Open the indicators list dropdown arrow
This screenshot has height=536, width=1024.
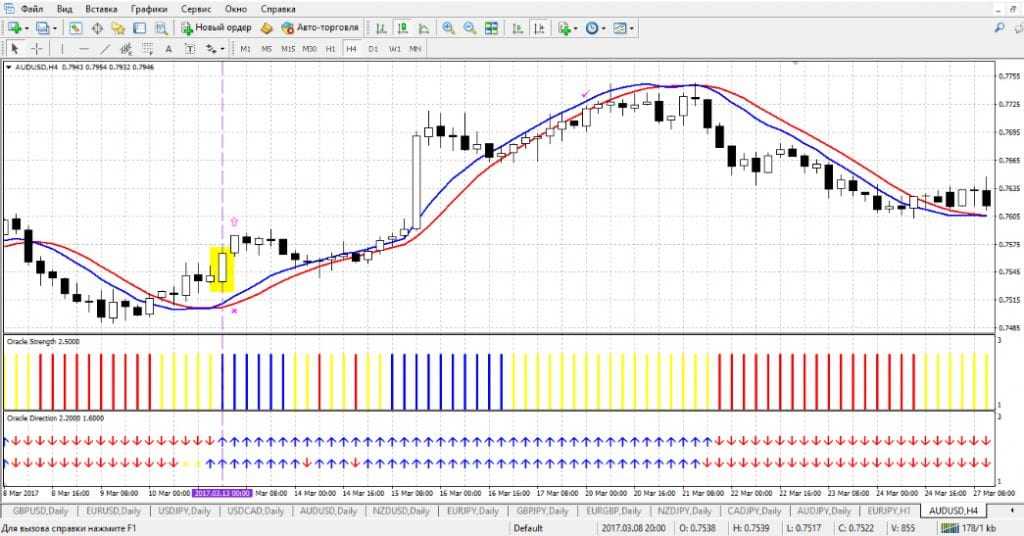click(576, 28)
